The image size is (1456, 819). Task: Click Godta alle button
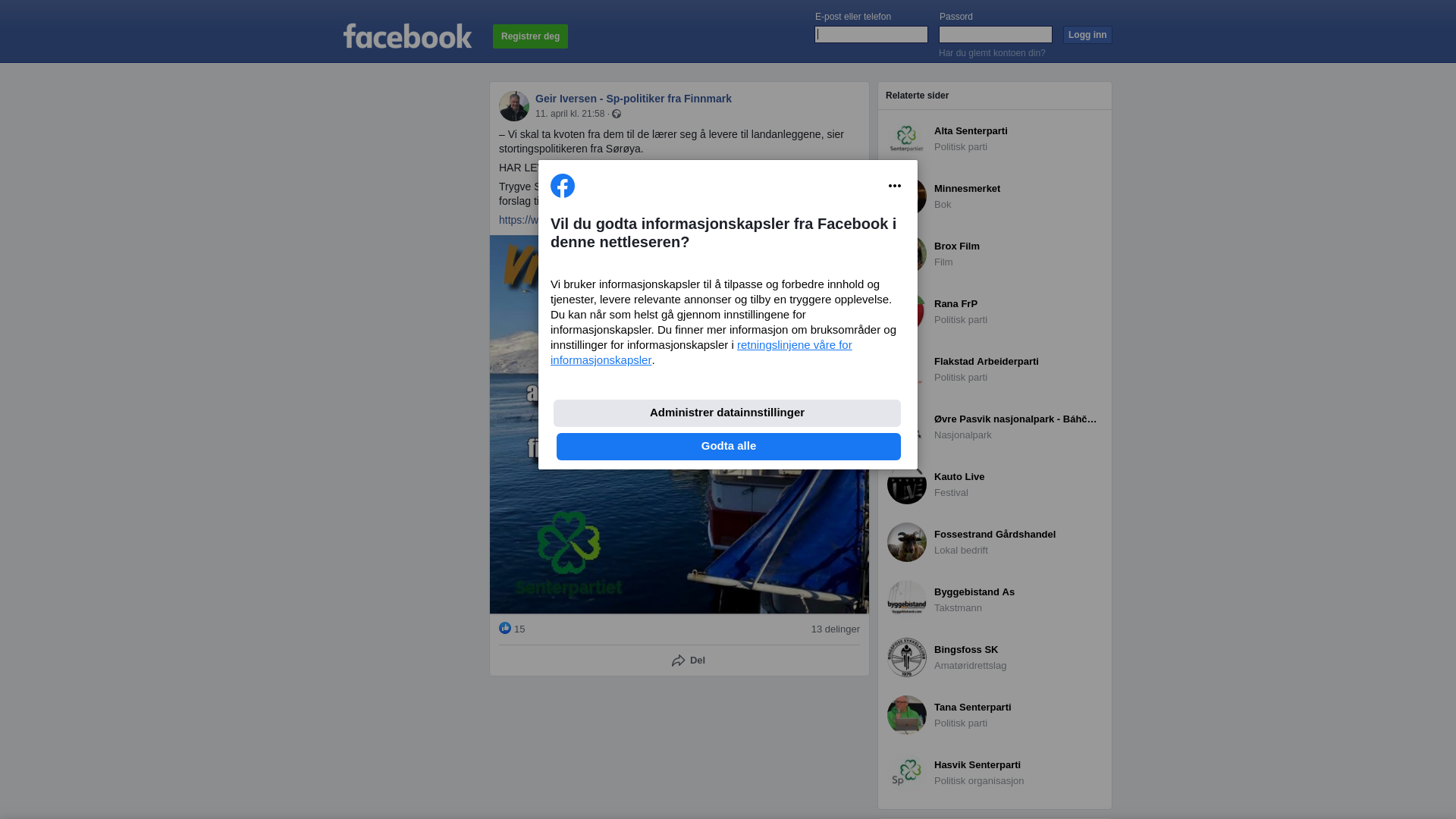click(x=729, y=447)
